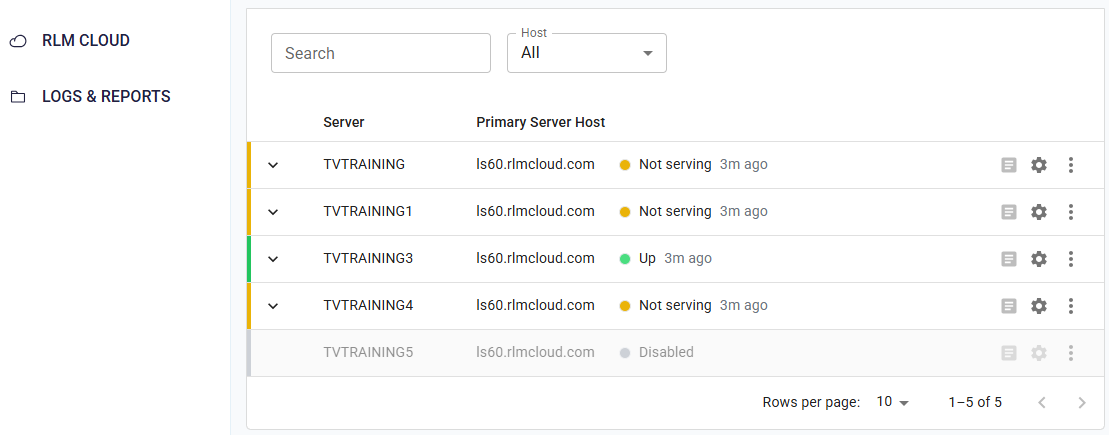Go to the next page arrow

pyautogui.click(x=1081, y=403)
